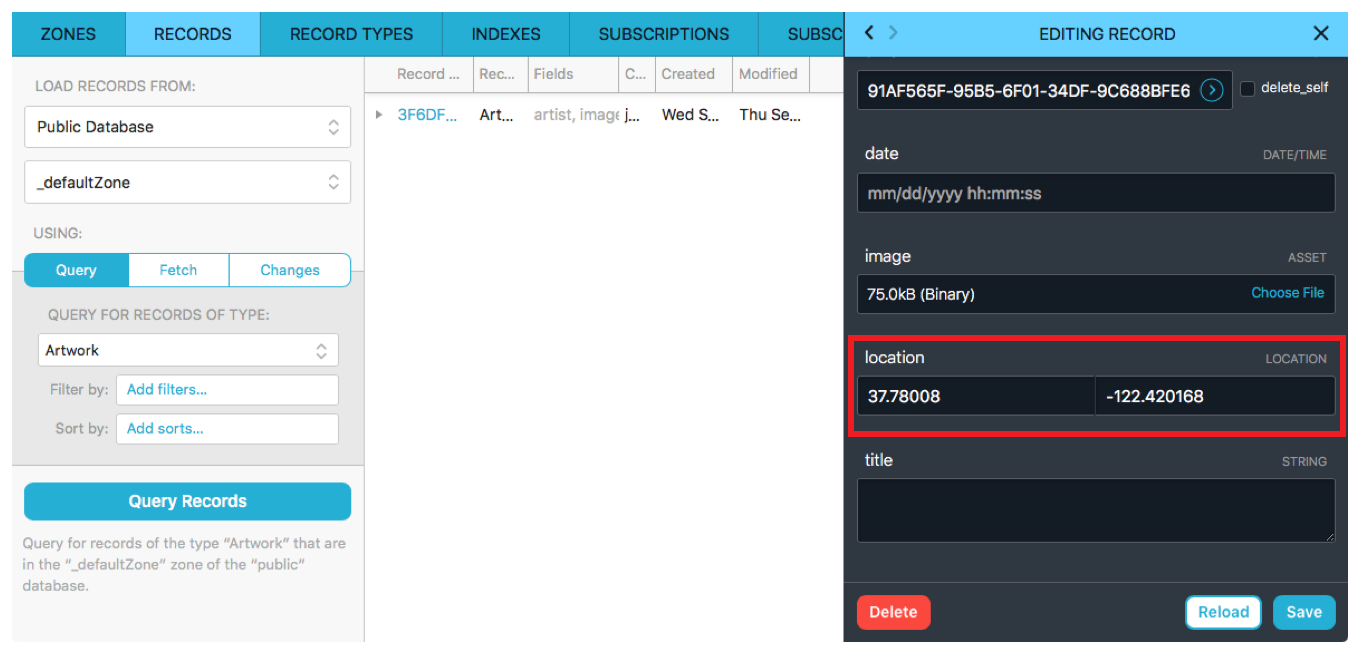The height and width of the screenshot is (654, 1360).
Task: Close the Editing Record panel
Action: (x=1320, y=34)
